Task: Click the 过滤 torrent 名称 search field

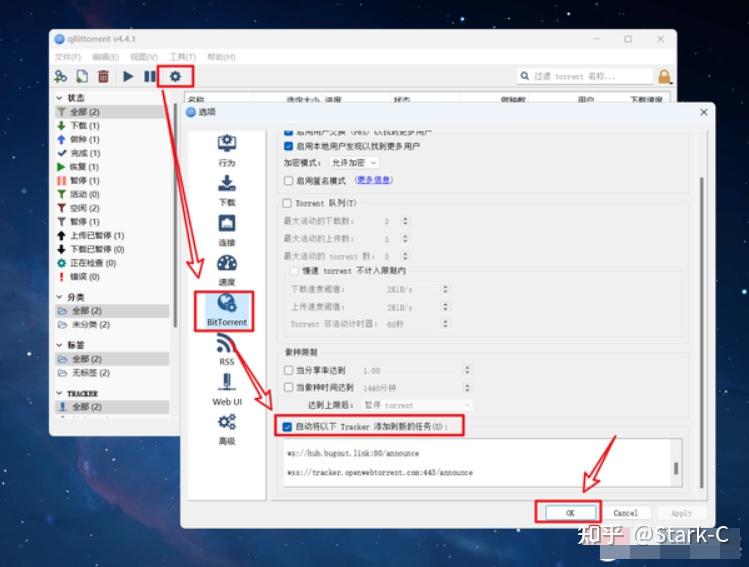Action: (x=586, y=76)
